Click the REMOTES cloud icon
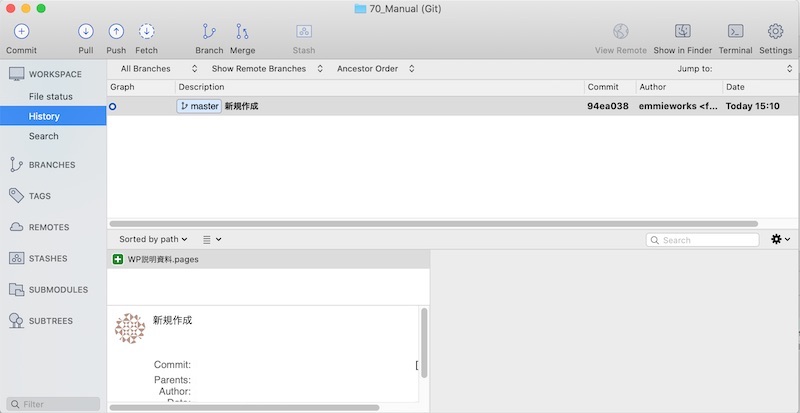Image resolution: width=800 pixels, height=413 pixels. [x=16, y=227]
